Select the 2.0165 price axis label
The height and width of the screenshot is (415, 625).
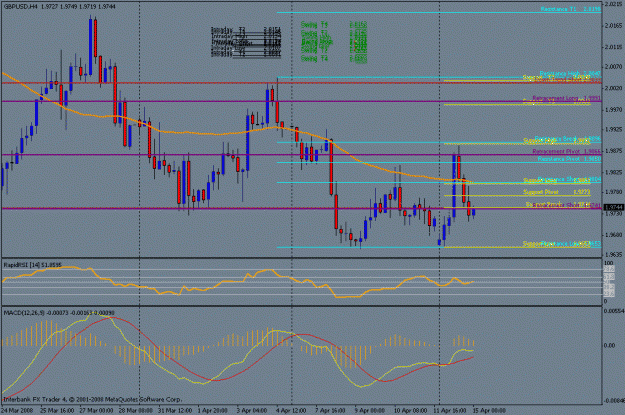coord(614,26)
